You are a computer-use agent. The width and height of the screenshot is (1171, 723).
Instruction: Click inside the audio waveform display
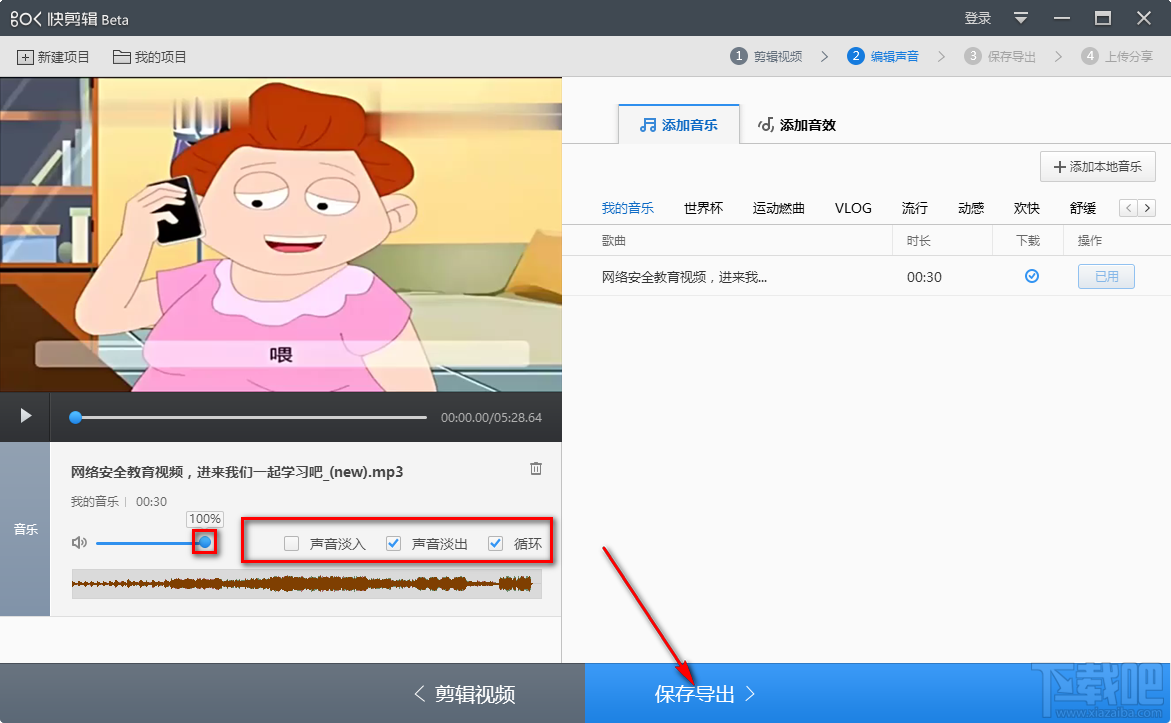[305, 584]
